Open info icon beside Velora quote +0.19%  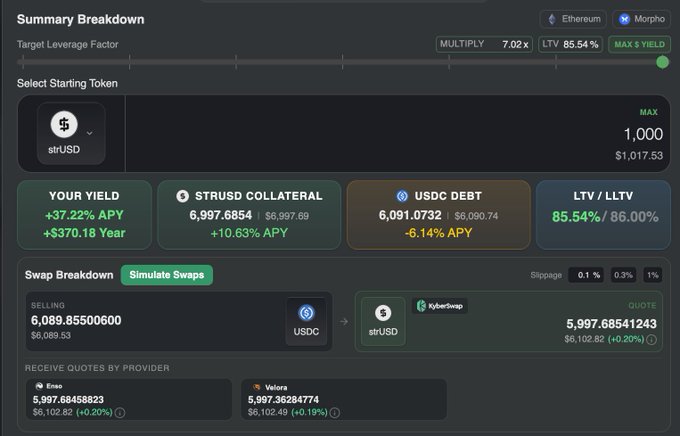[x=334, y=413]
